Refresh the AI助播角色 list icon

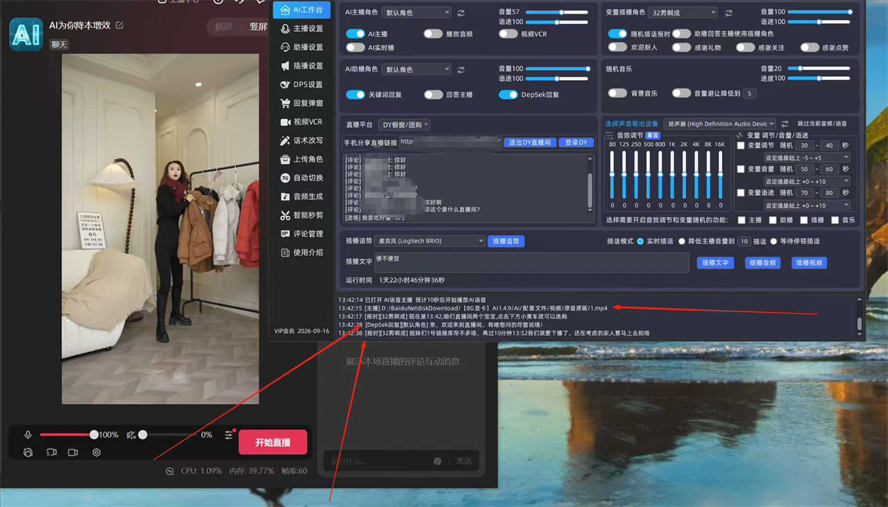tap(461, 70)
